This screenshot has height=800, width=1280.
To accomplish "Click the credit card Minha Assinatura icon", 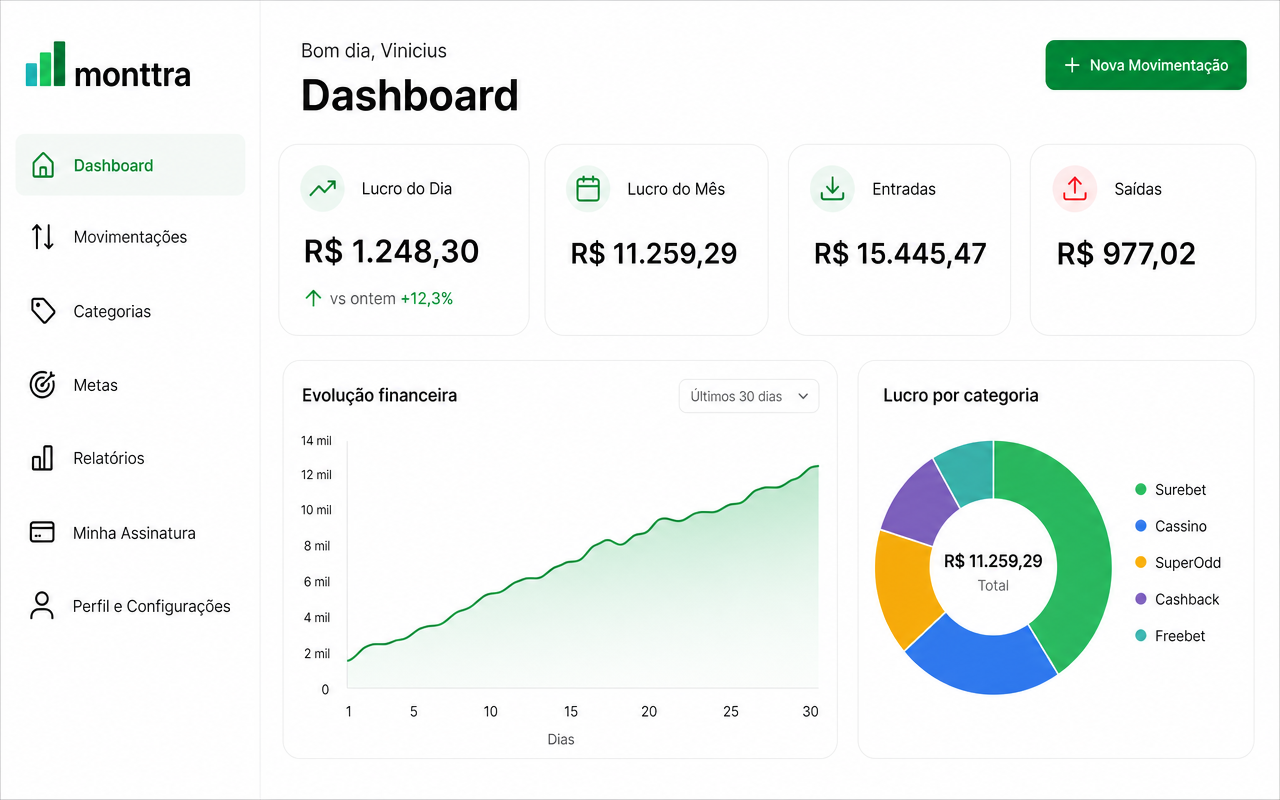I will [x=42, y=532].
